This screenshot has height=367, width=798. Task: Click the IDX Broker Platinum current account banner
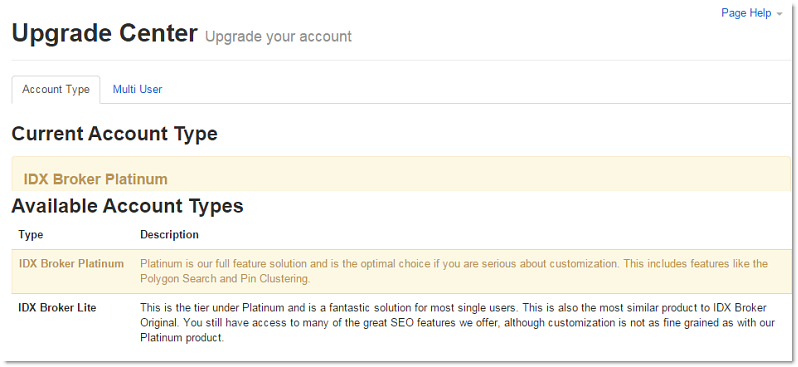click(401, 174)
